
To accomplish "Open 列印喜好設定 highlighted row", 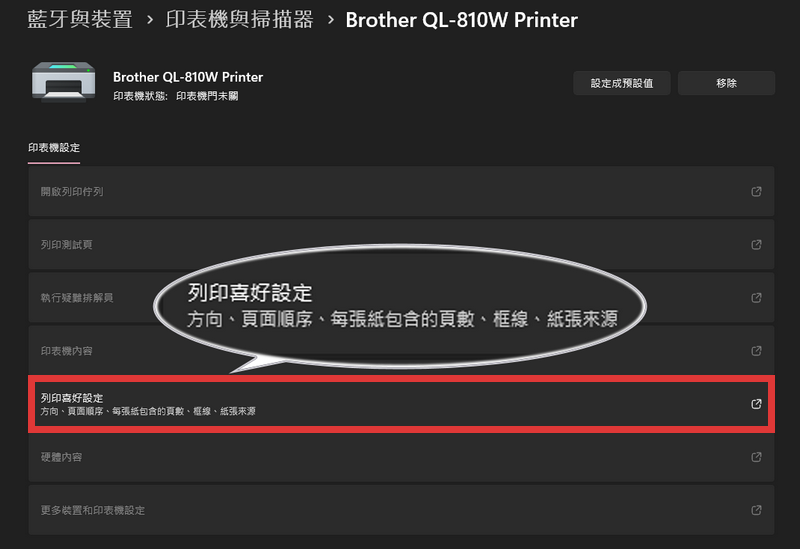I will click(x=401, y=404).
